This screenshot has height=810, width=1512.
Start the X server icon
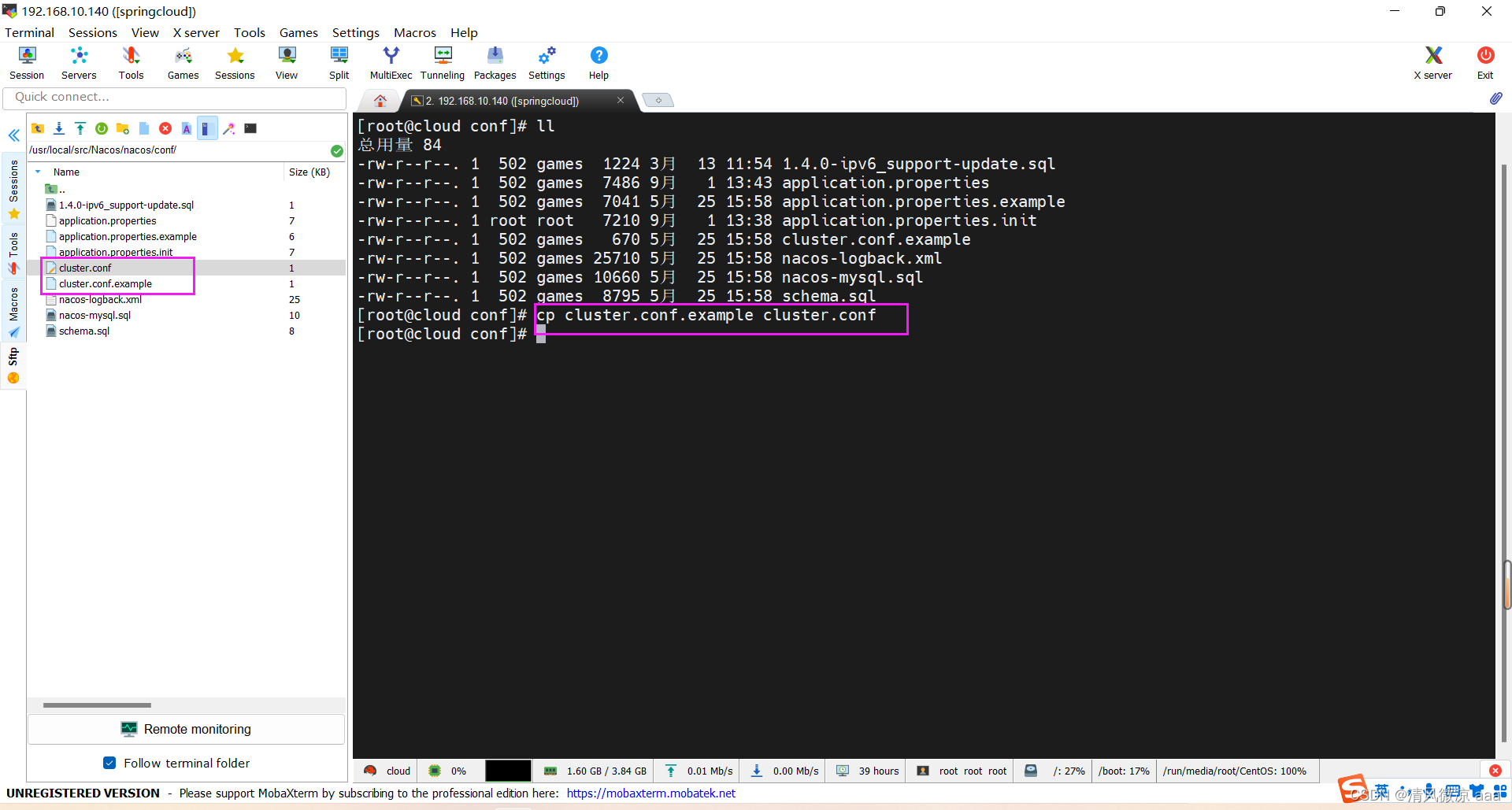1433,63
